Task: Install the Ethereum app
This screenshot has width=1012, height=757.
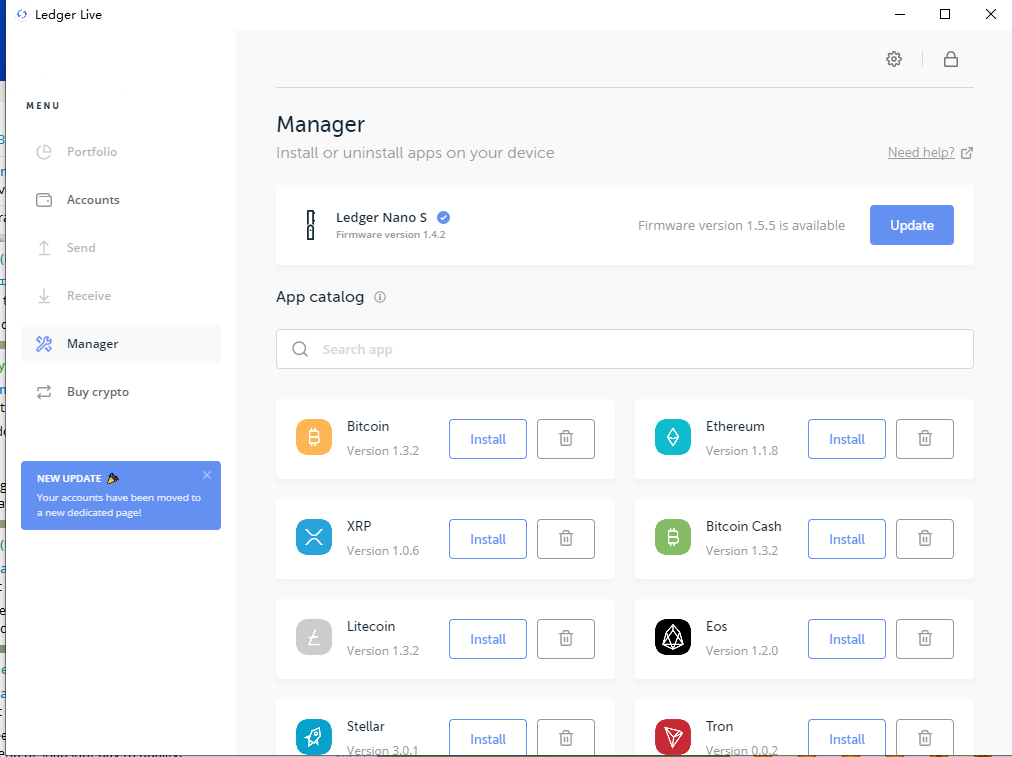Action: tap(847, 439)
